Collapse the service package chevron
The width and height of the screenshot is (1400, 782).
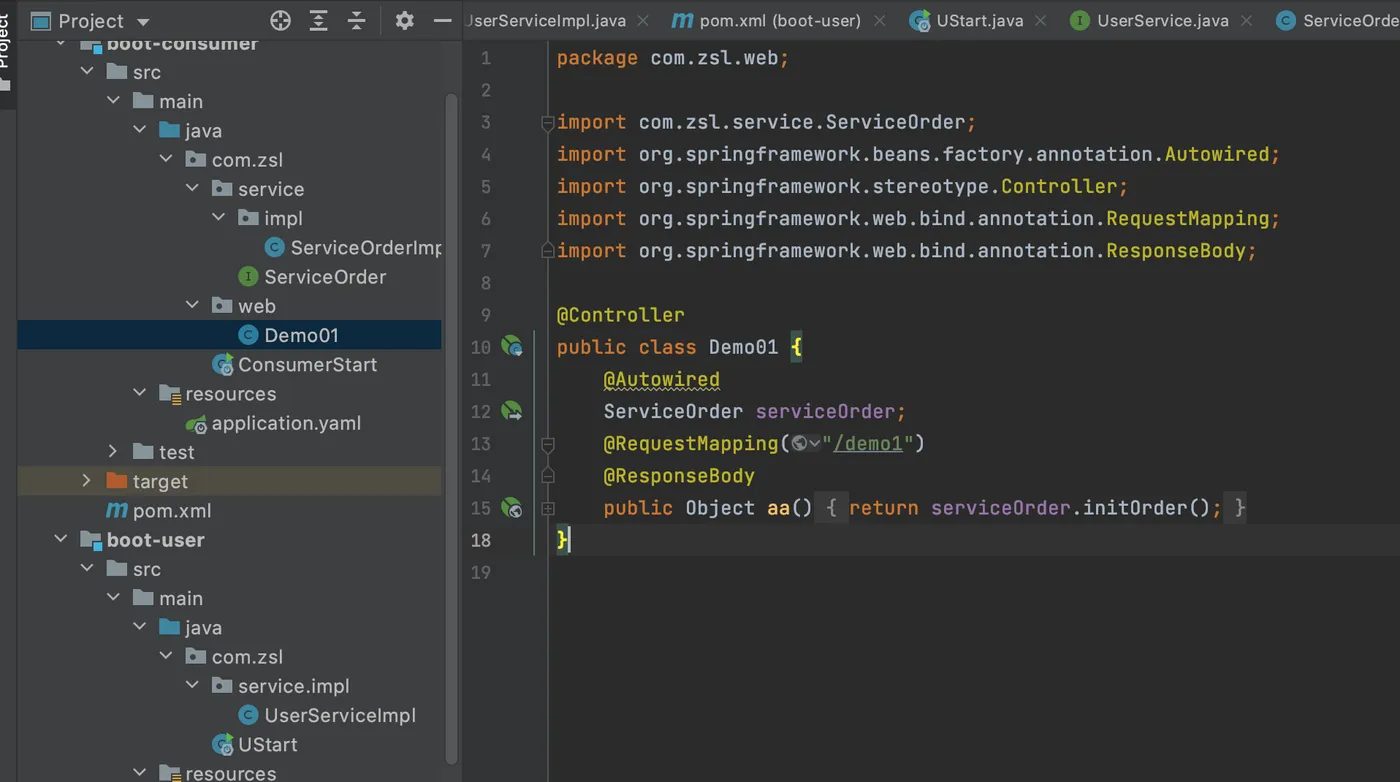pyautogui.click(x=192, y=188)
